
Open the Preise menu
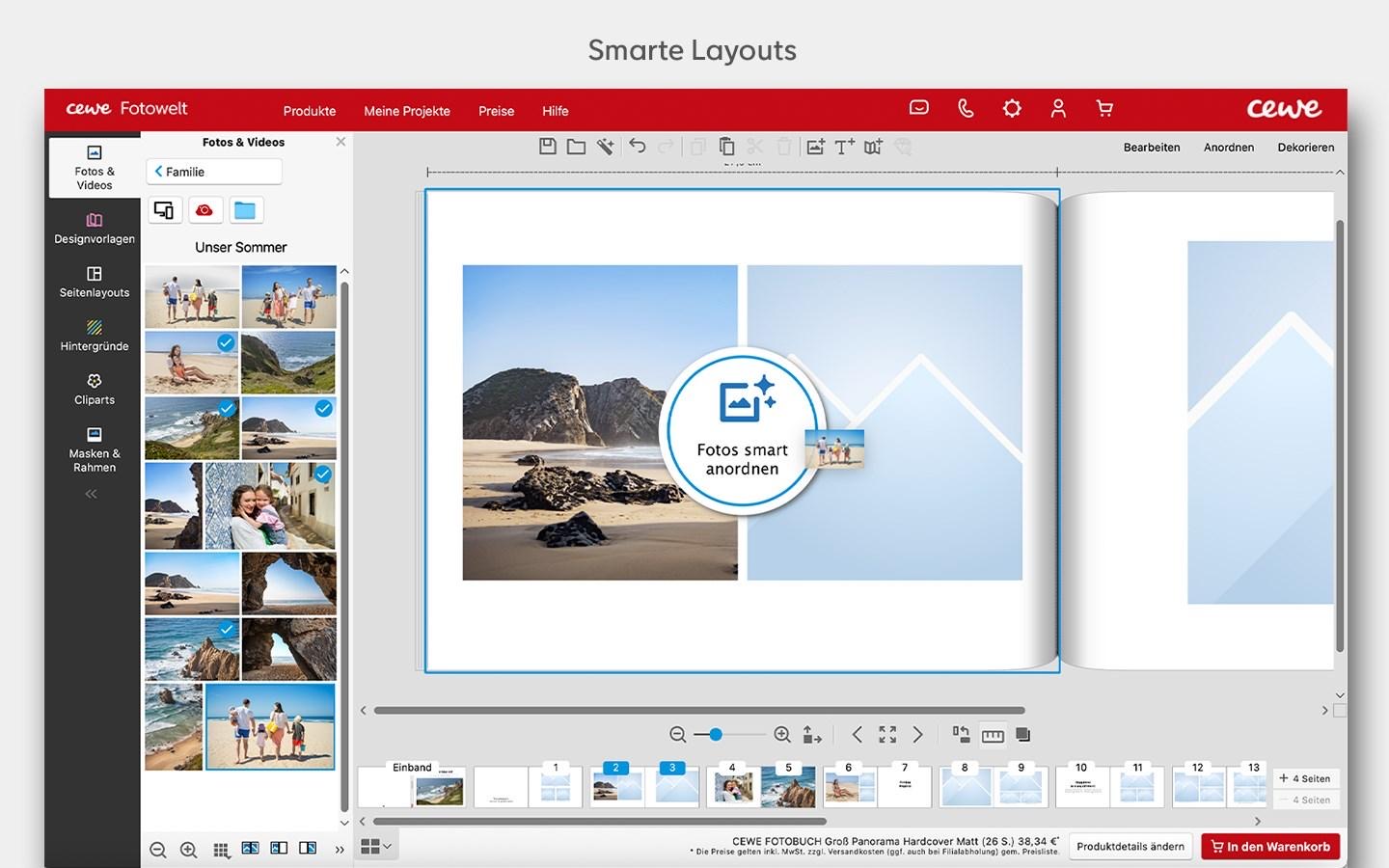pos(496,111)
